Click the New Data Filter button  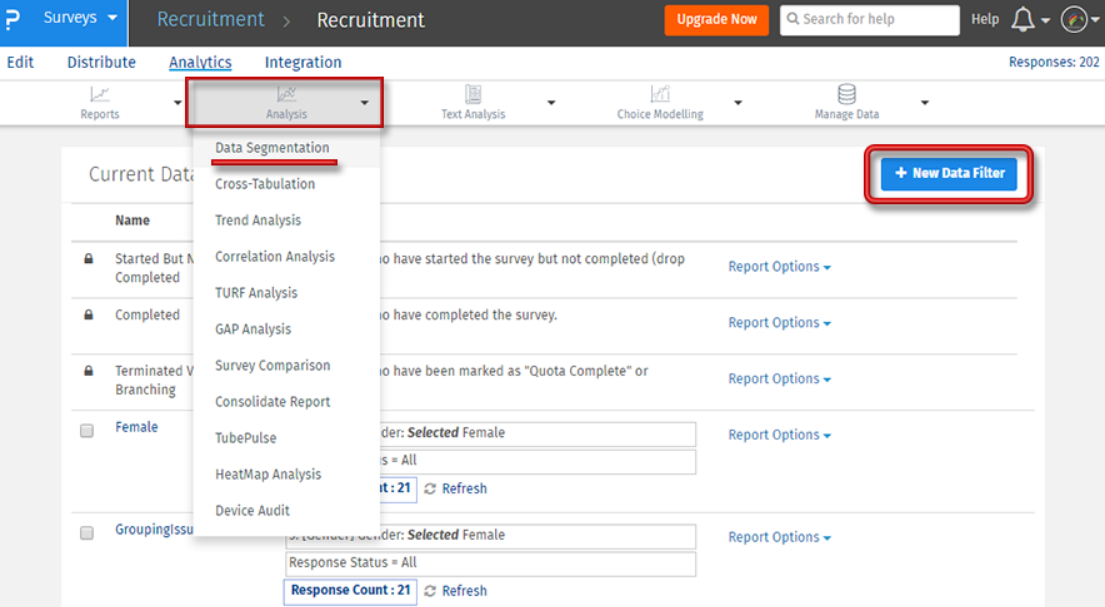point(949,173)
